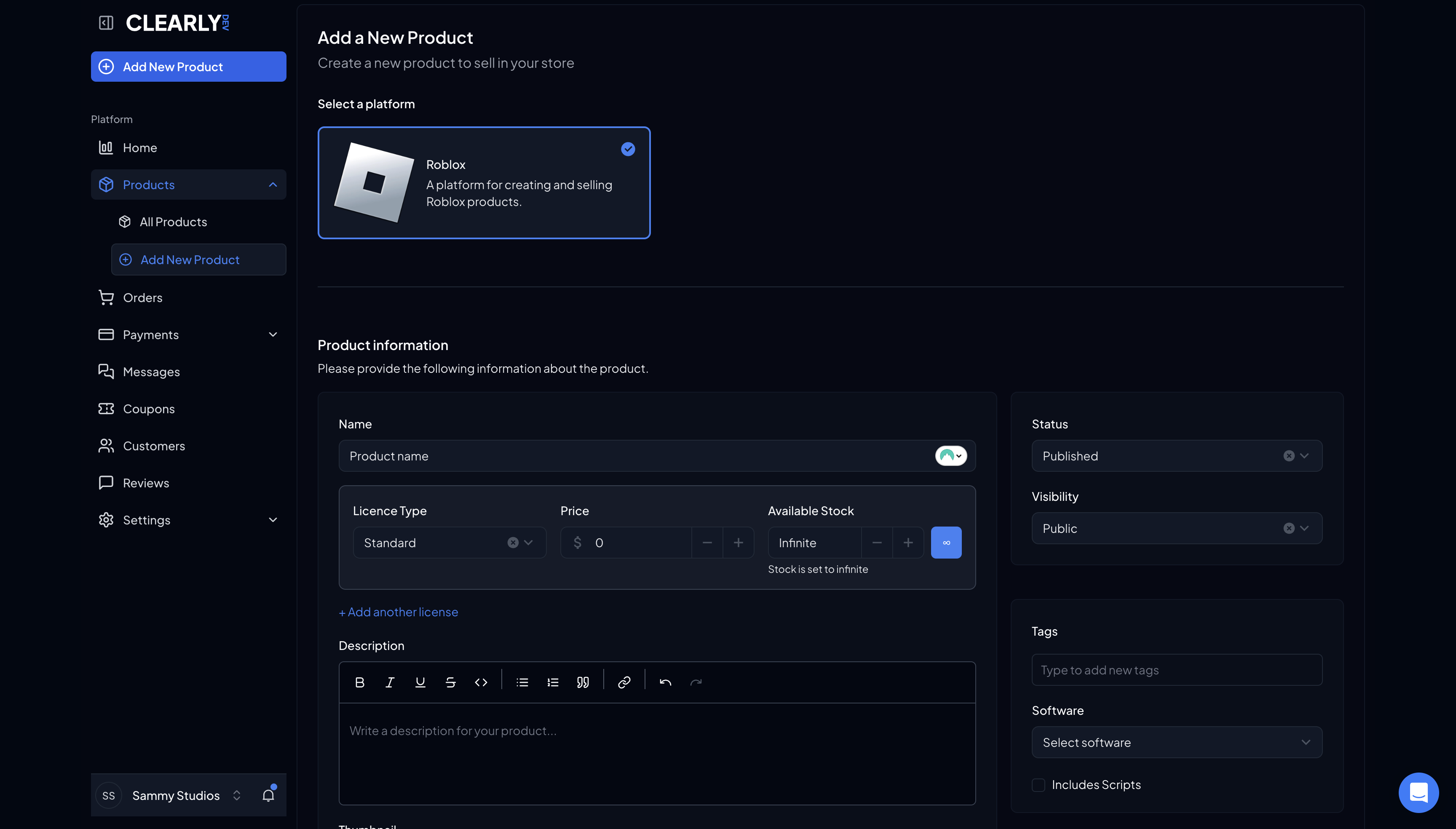Click the undo icon in the description toolbar

(665, 682)
